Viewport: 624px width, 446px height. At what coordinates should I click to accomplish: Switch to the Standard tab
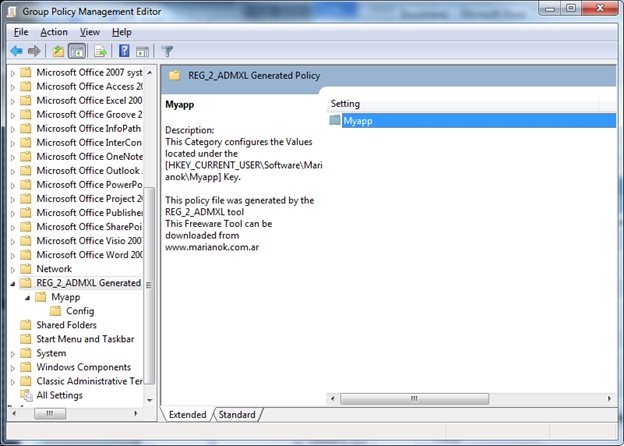click(237, 415)
